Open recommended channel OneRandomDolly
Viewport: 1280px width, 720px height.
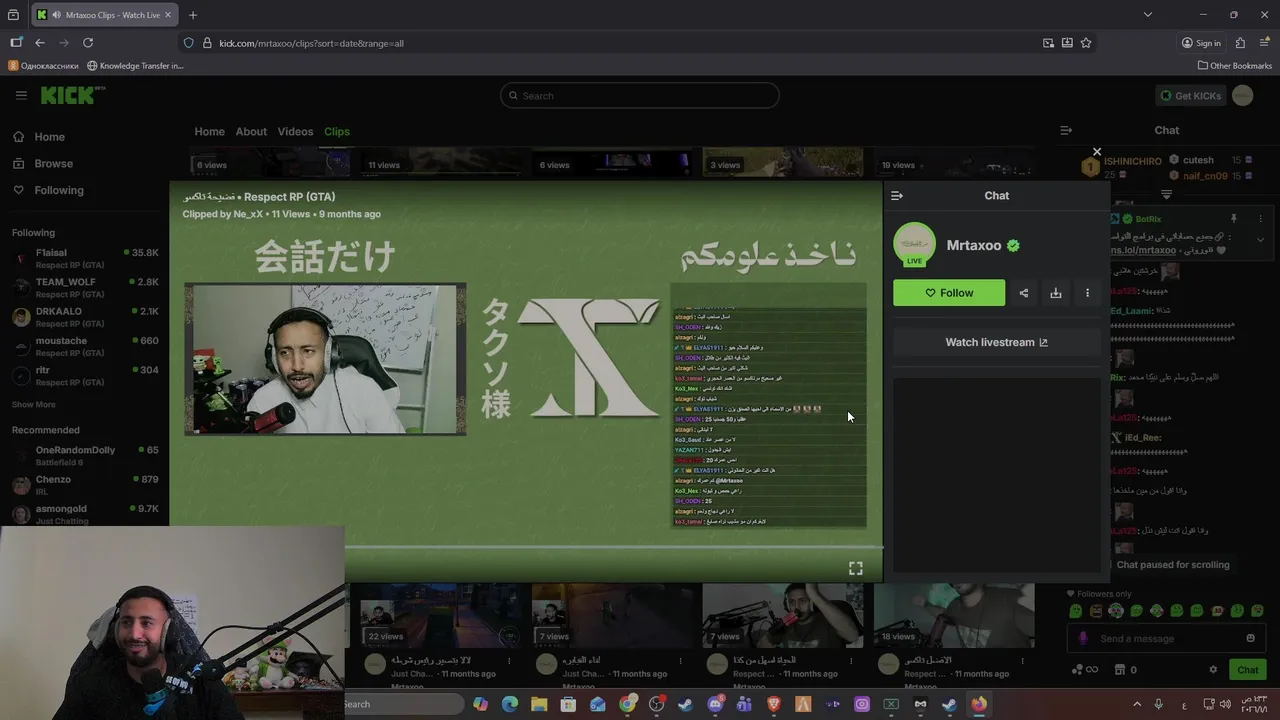(x=85, y=456)
